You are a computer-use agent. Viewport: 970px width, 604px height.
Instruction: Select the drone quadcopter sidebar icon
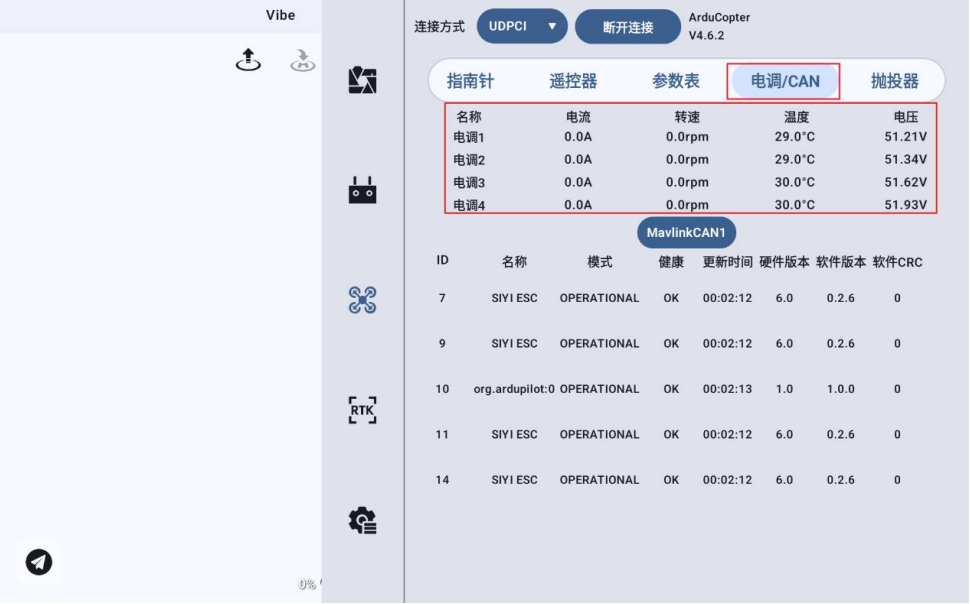pyautogui.click(x=362, y=300)
